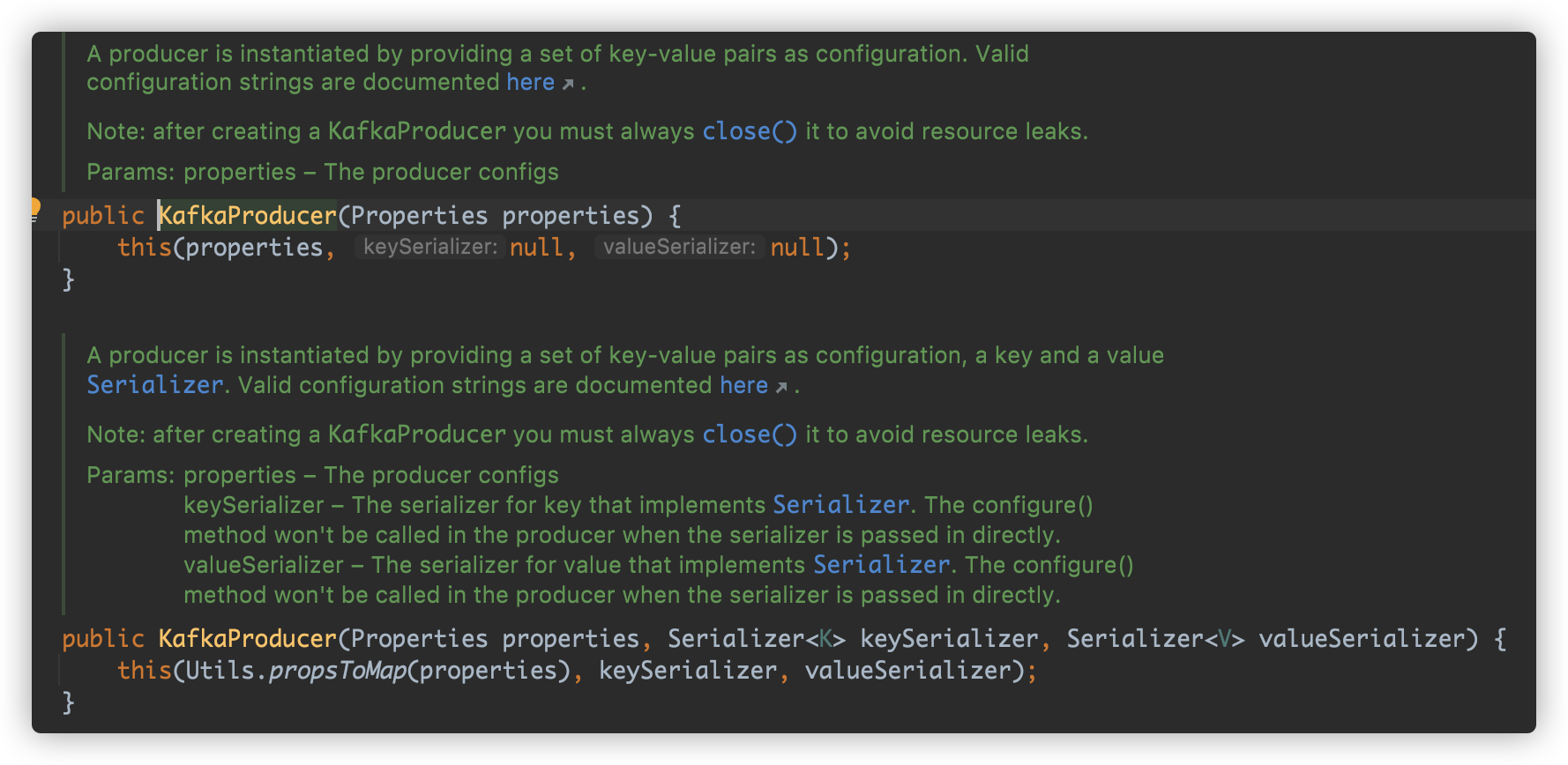Click Serializer link in keySerializer param description

[x=840, y=505]
